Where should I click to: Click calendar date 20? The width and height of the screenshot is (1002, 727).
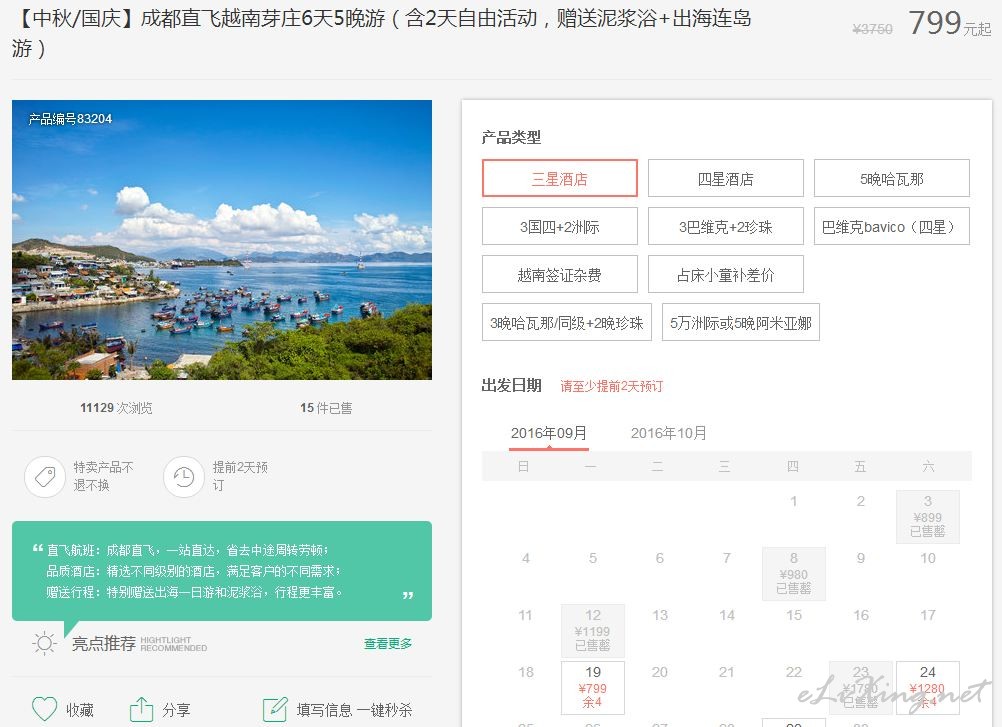[659, 672]
